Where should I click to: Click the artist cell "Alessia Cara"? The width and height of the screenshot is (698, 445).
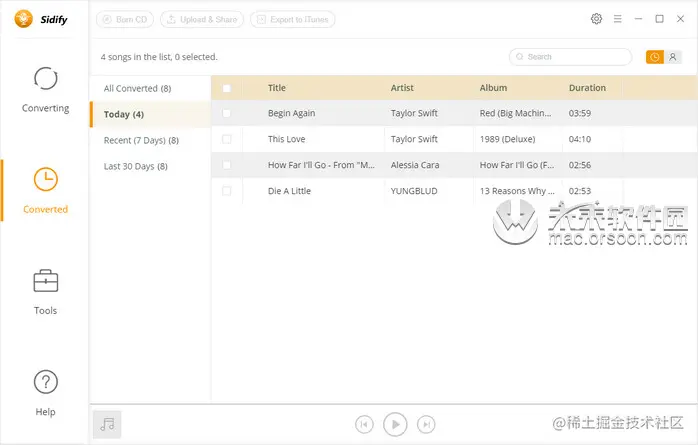point(415,165)
